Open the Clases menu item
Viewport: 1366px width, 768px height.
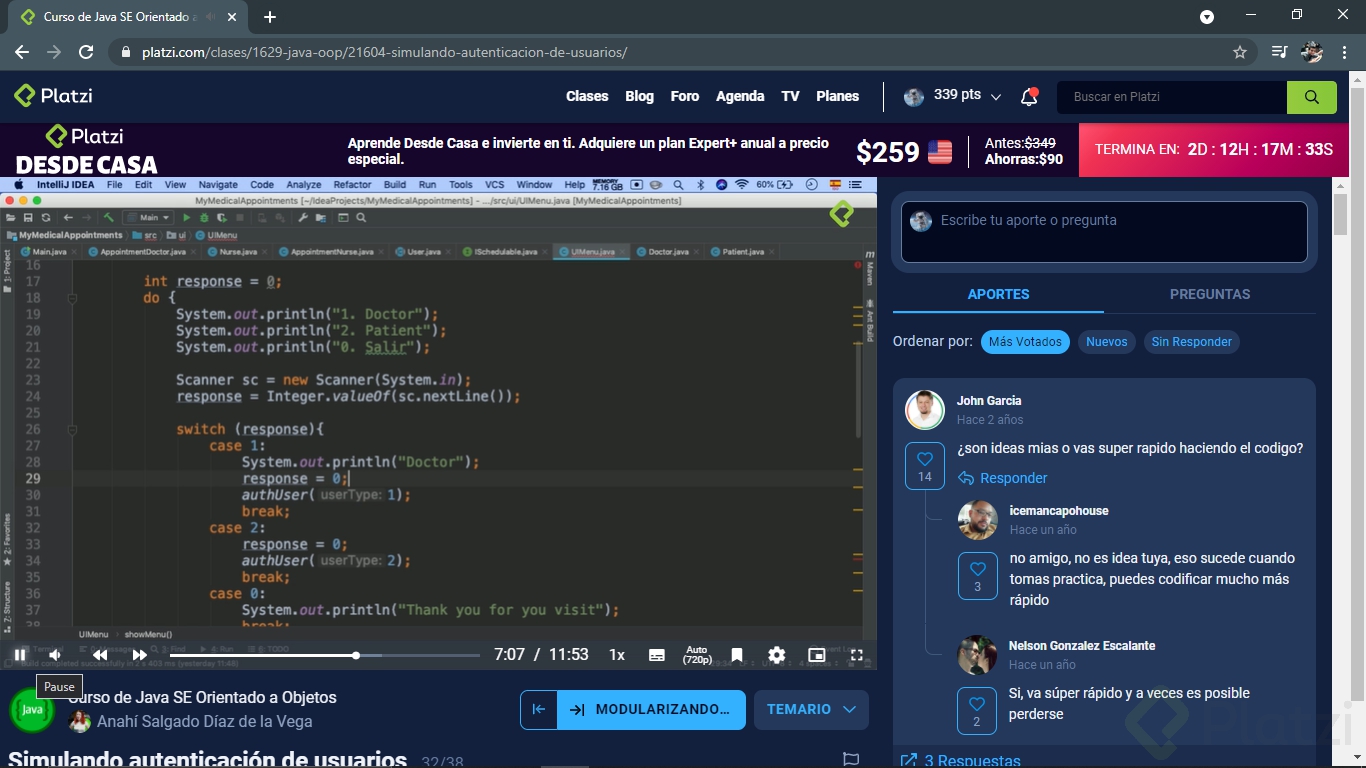[587, 96]
